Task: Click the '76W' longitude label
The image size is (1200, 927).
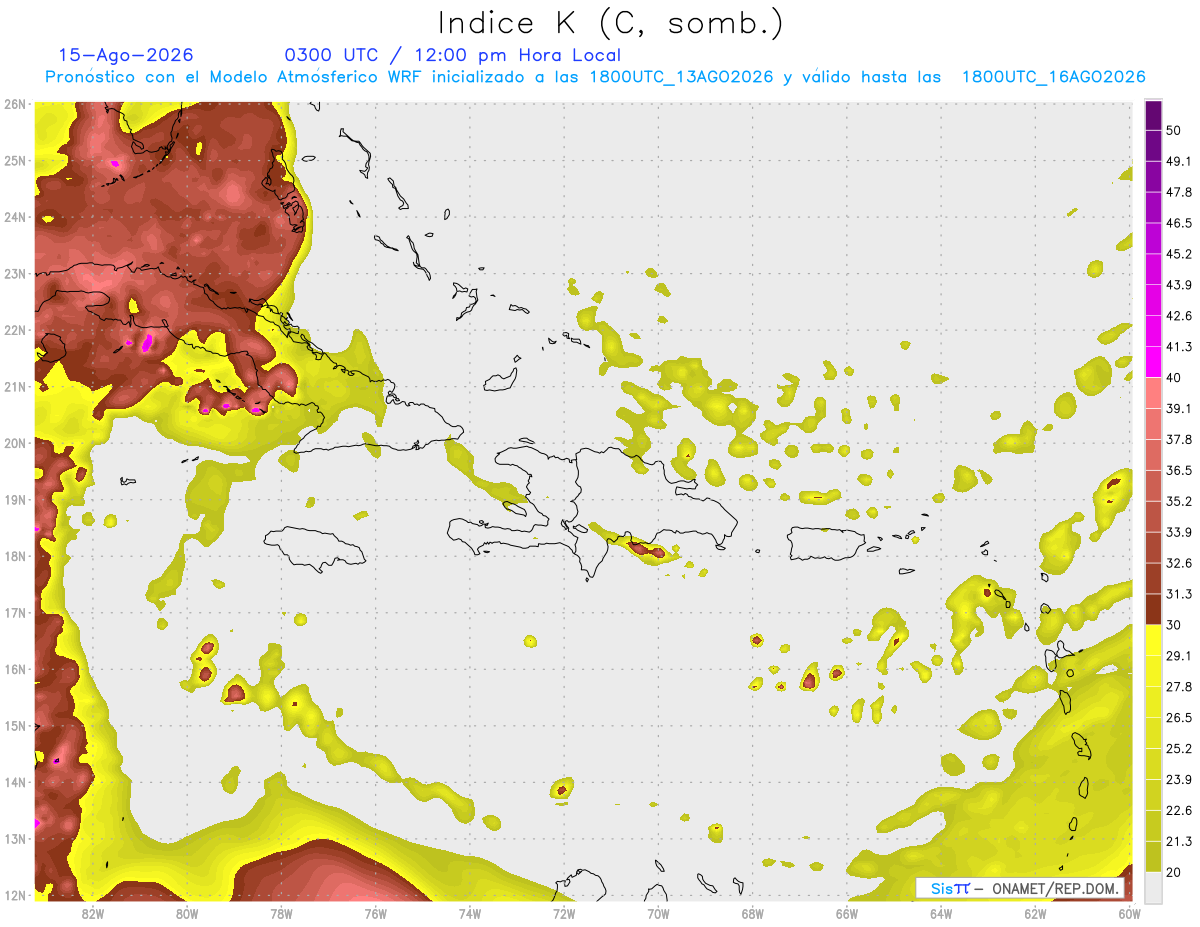Action: [375, 912]
